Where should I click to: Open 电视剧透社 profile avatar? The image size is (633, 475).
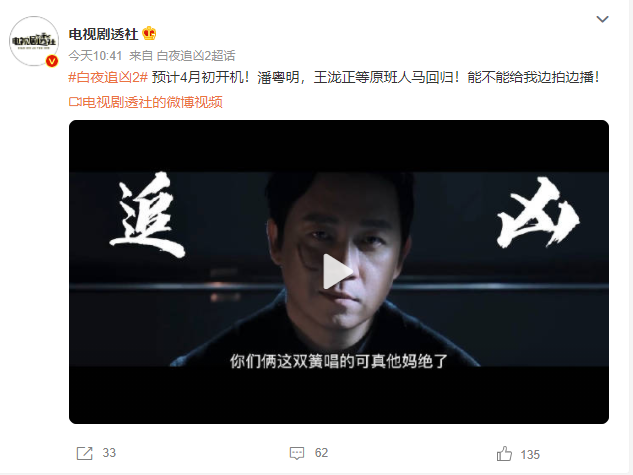[x=34, y=41]
